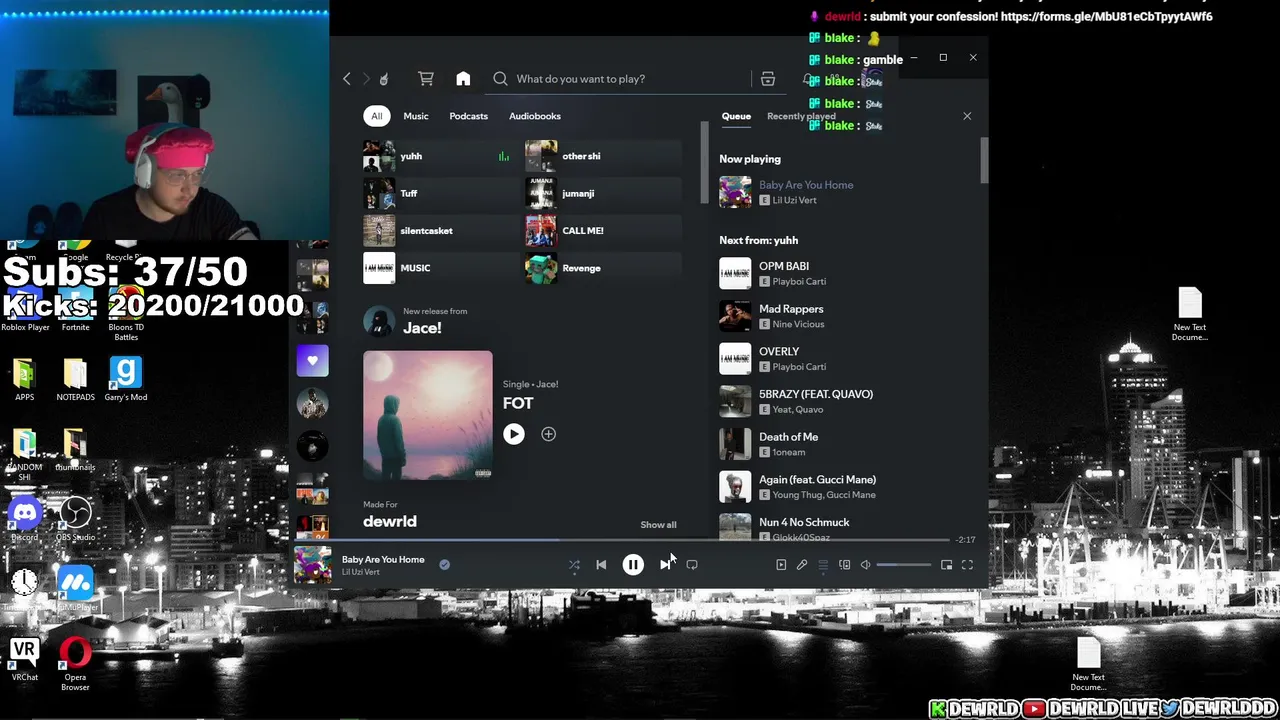Open VRChat desktop shortcut
Screen dimensions: 1280x720
pyautogui.click(x=25, y=661)
